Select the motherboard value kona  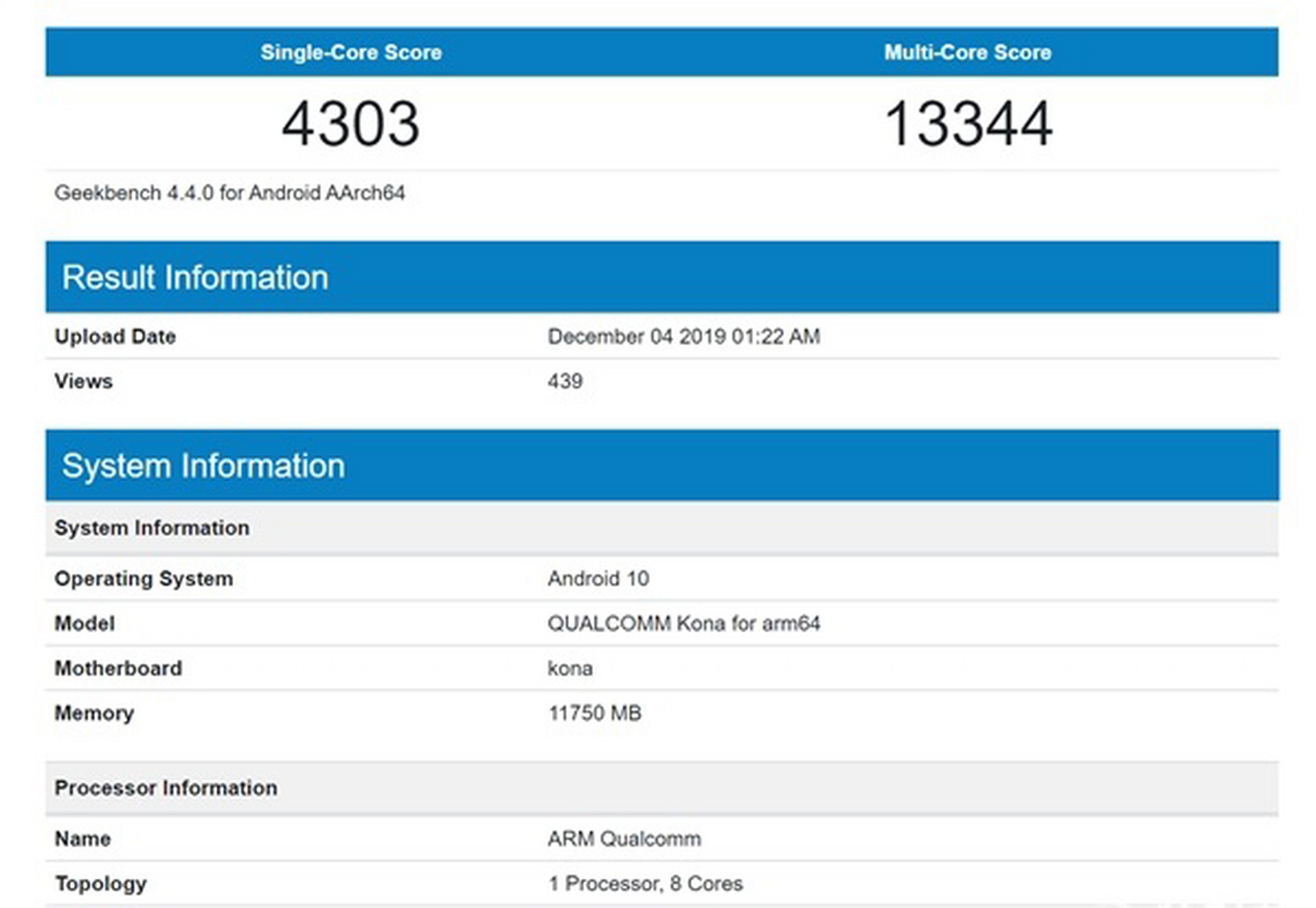click(x=570, y=668)
